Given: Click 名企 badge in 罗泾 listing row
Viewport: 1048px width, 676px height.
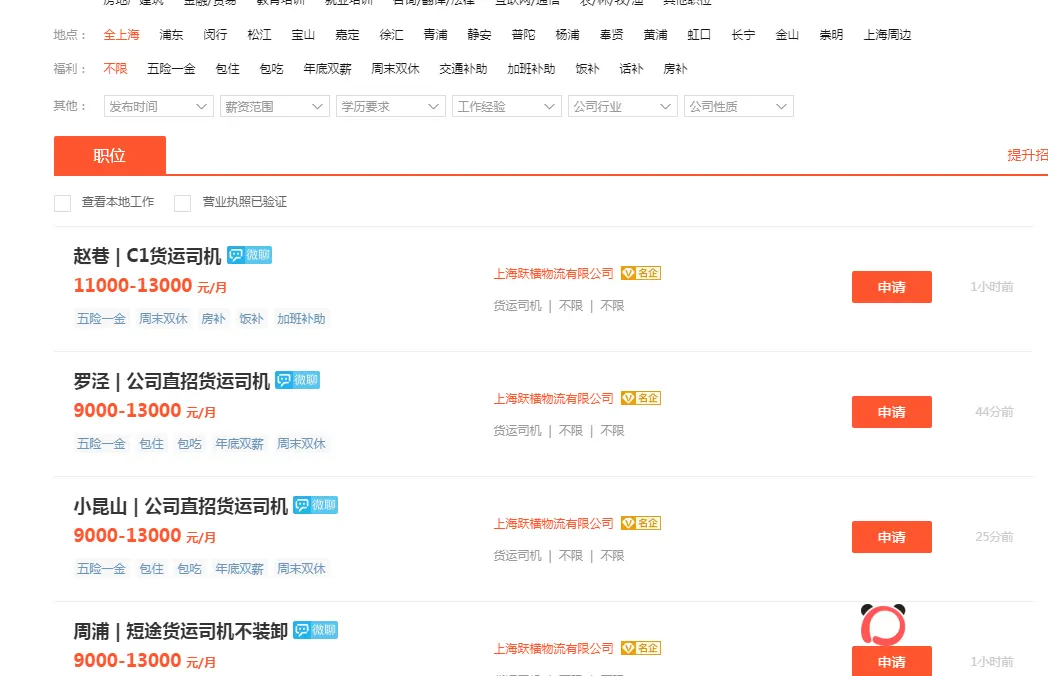Looking at the screenshot, I should coord(641,398).
